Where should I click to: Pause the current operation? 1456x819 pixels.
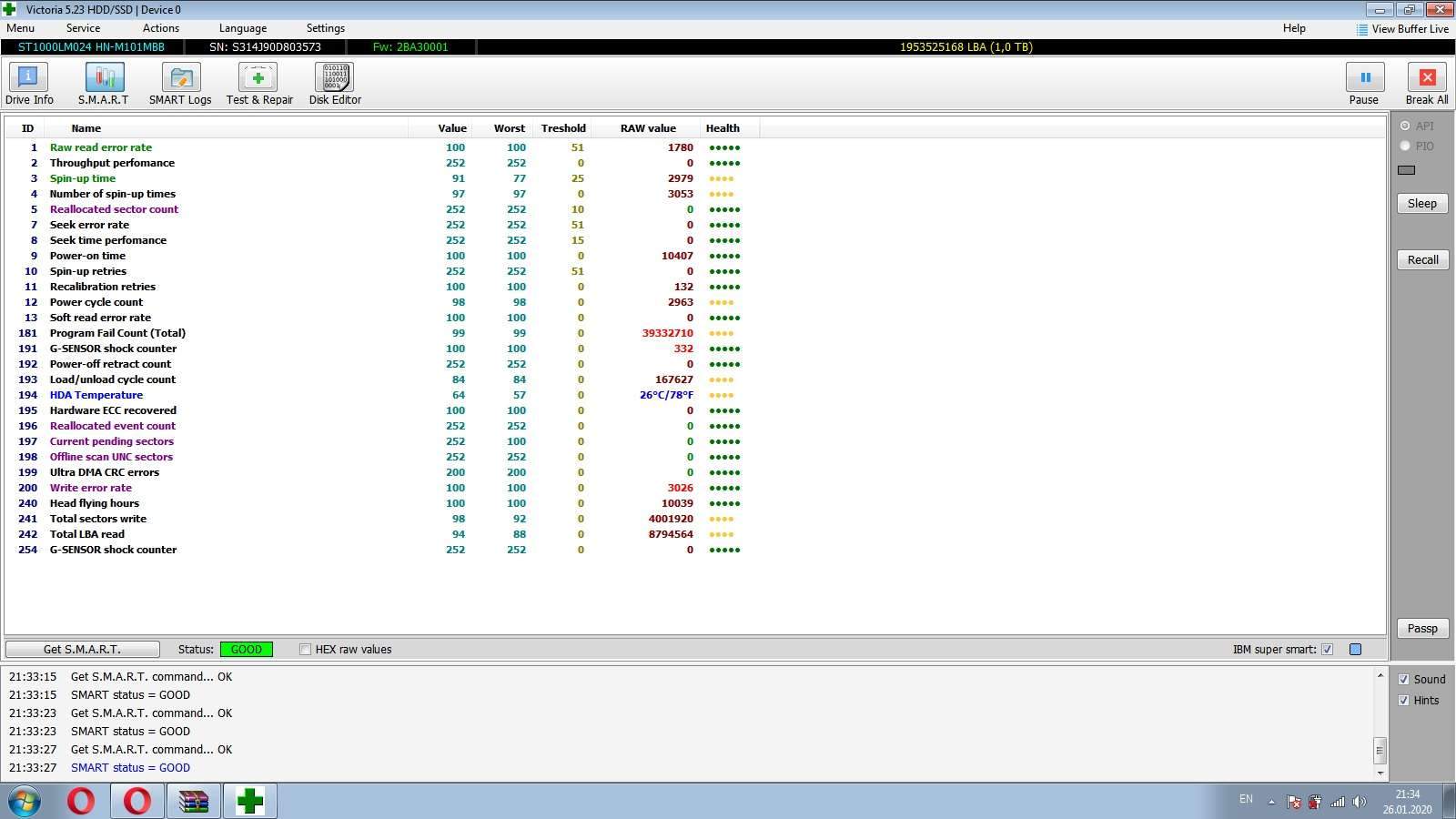1364,84
